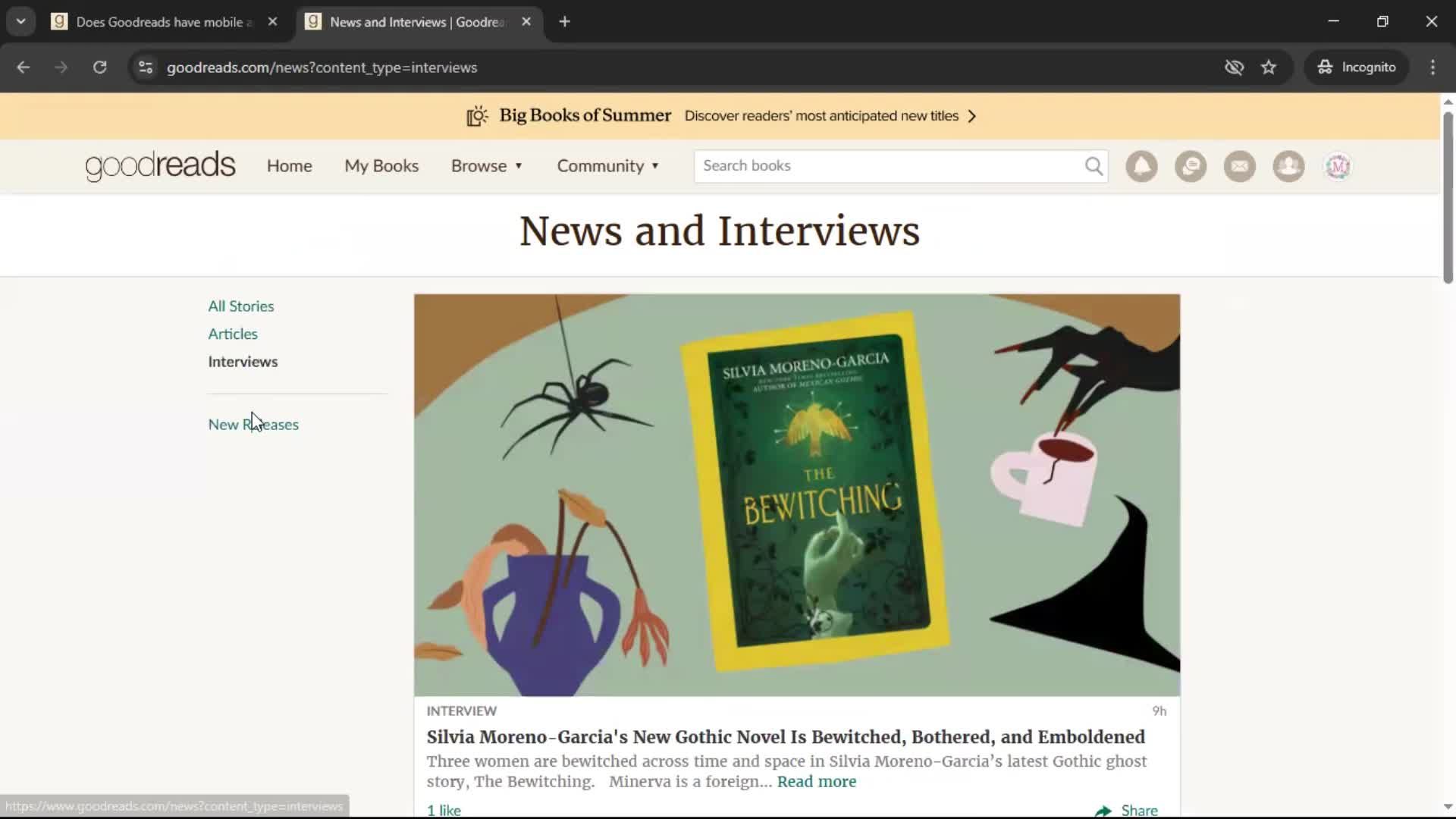This screenshot has height=819, width=1456.
Task: Click the Incognito indicator button
Action: click(1357, 67)
